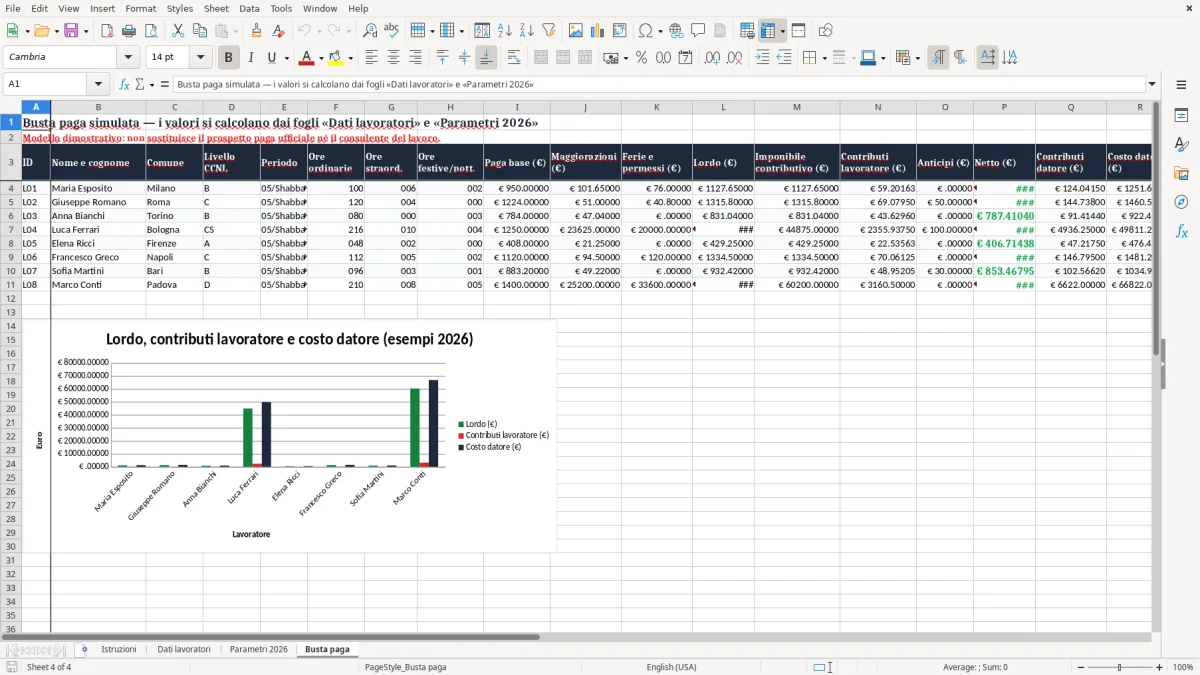Open the Cambria font name dropdown
The image size is (1200, 675).
(x=130, y=58)
